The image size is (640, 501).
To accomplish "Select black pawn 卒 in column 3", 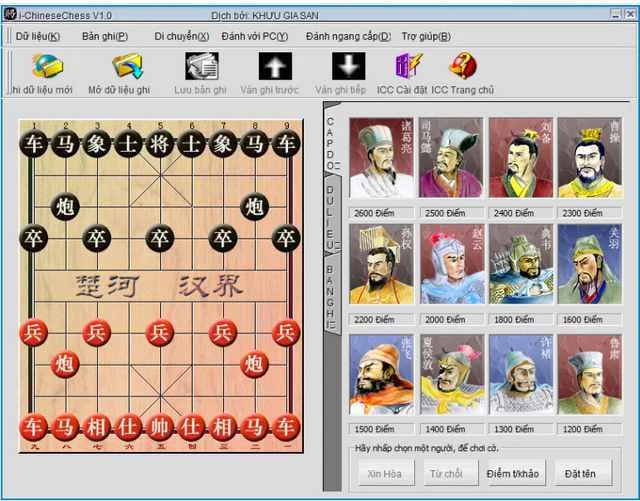I will tap(96, 238).
